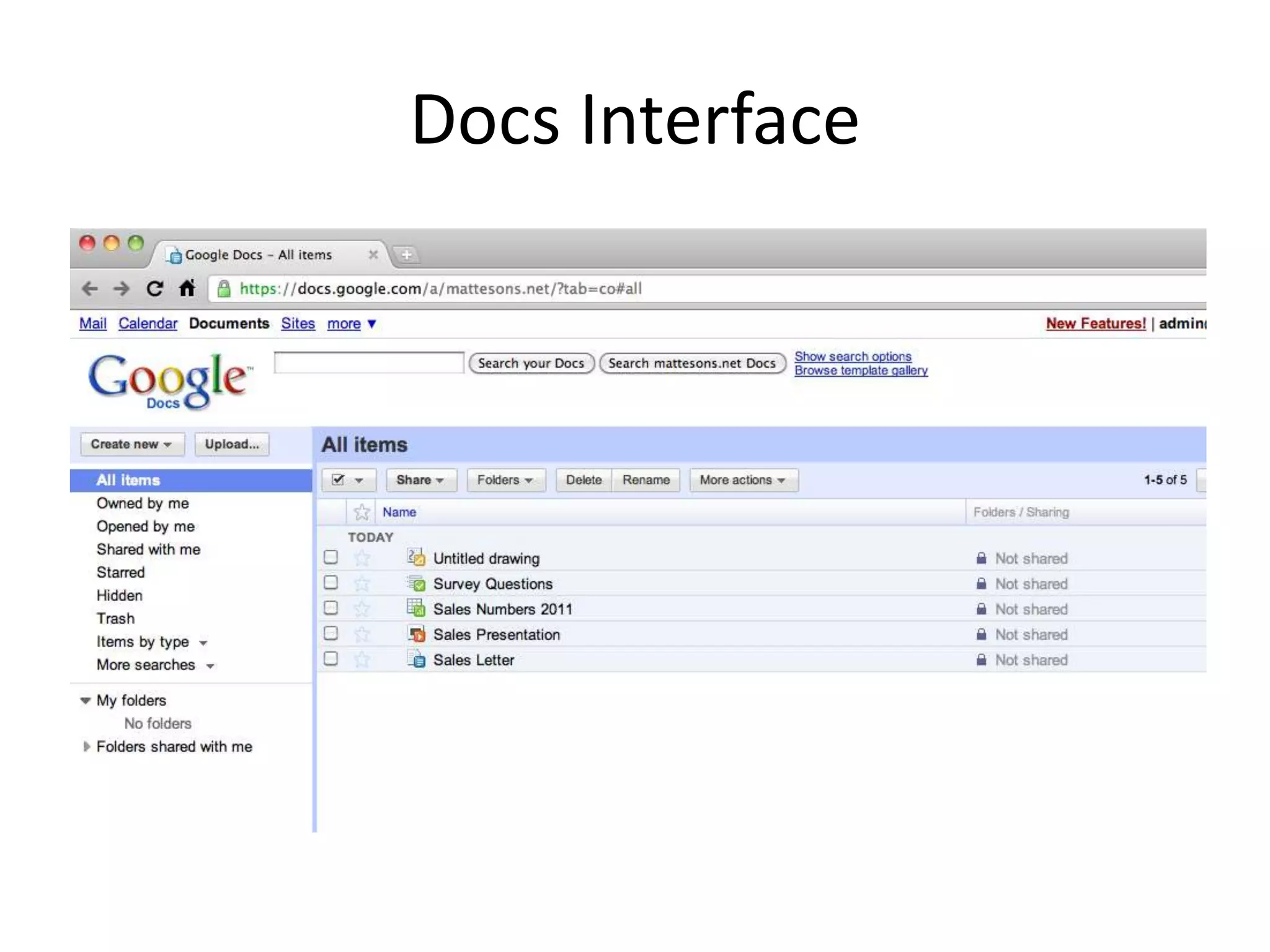Screen dimensions: 1270x952
Task: Star the Survey Questions item
Action: (x=362, y=583)
